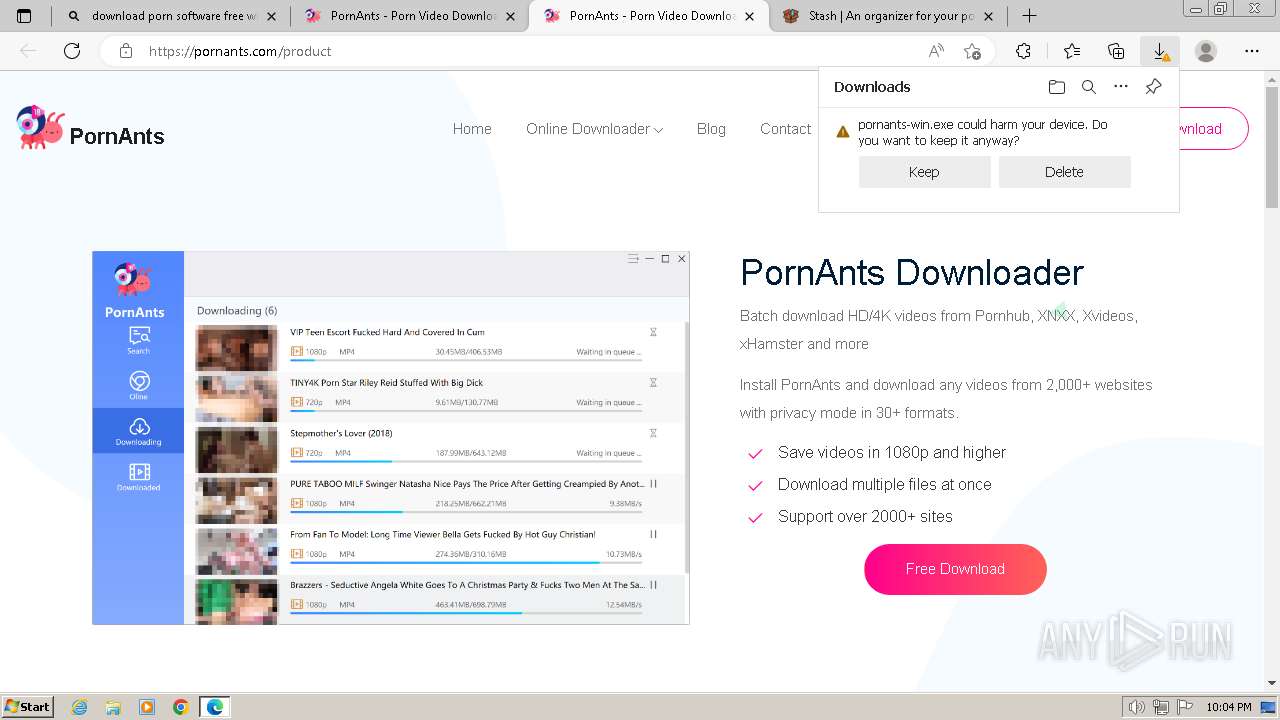Search downloads magnifier icon
The image size is (1280, 720).
point(1089,87)
